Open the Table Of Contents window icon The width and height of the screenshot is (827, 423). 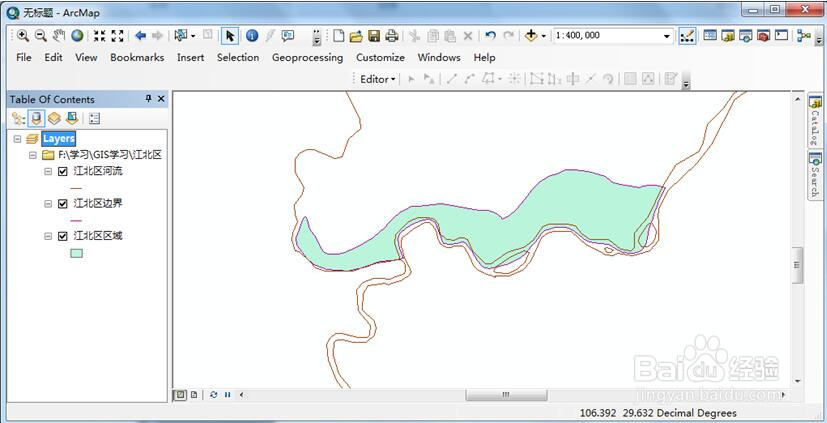710,36
